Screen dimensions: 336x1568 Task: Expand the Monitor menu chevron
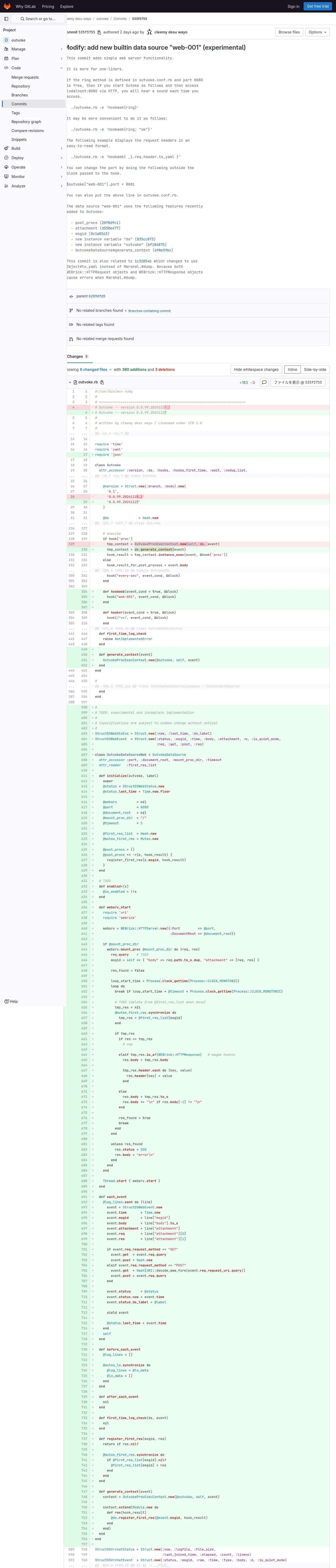pos(61,176)
